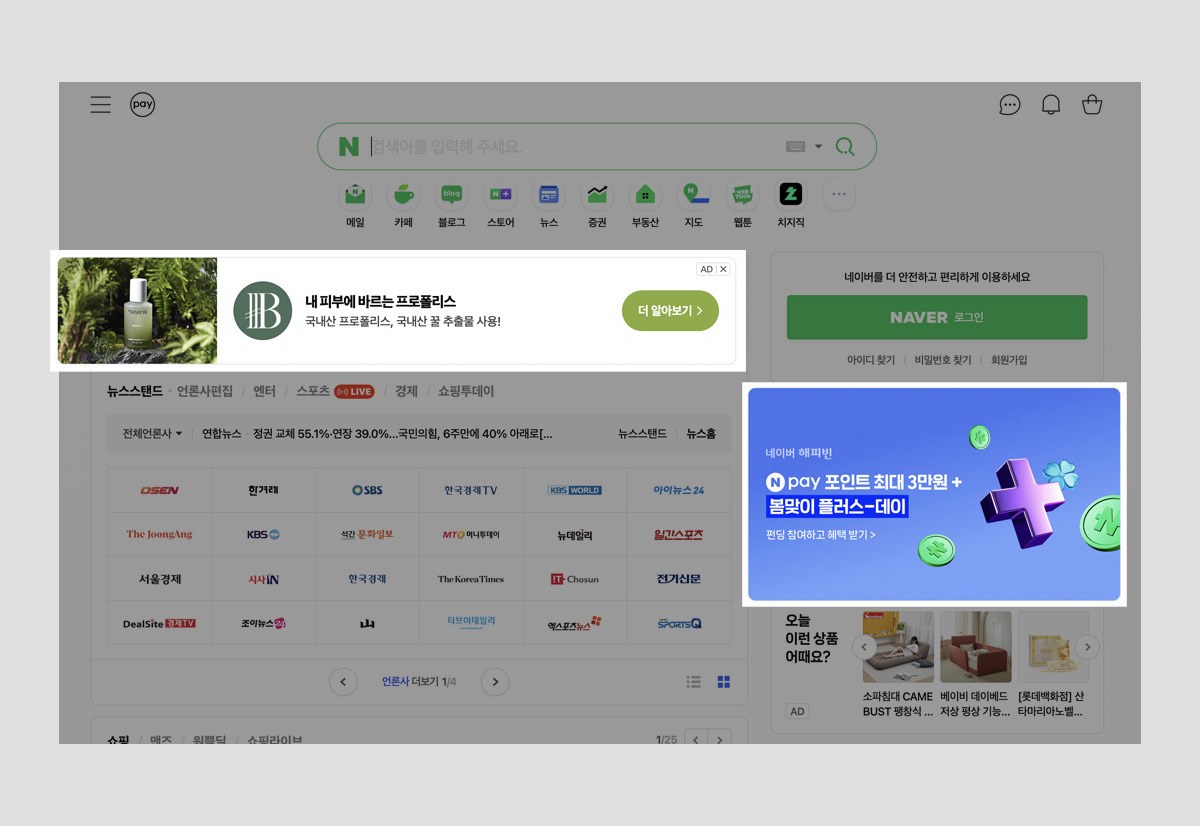Open the on-screen keyboard icon
Image resolution: width=1200 pixels, height=826 pixels.
coord(796,146)
